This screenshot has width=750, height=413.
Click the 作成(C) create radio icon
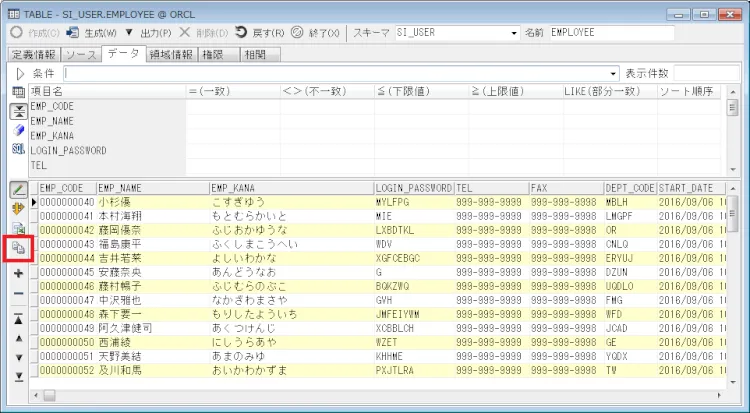tap(16, 33)
